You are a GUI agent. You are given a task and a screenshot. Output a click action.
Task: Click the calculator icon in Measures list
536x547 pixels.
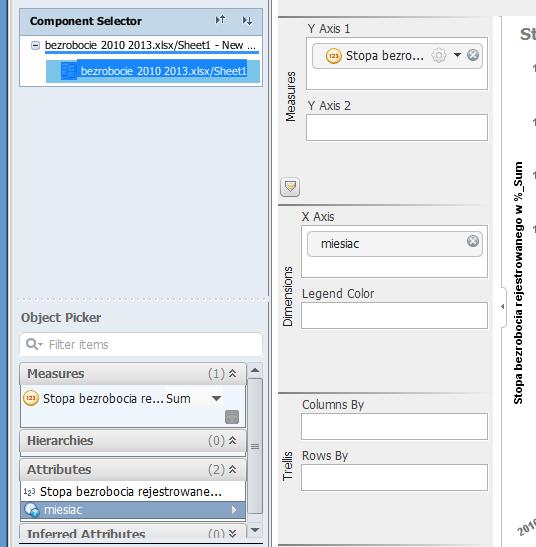[232, 417]
